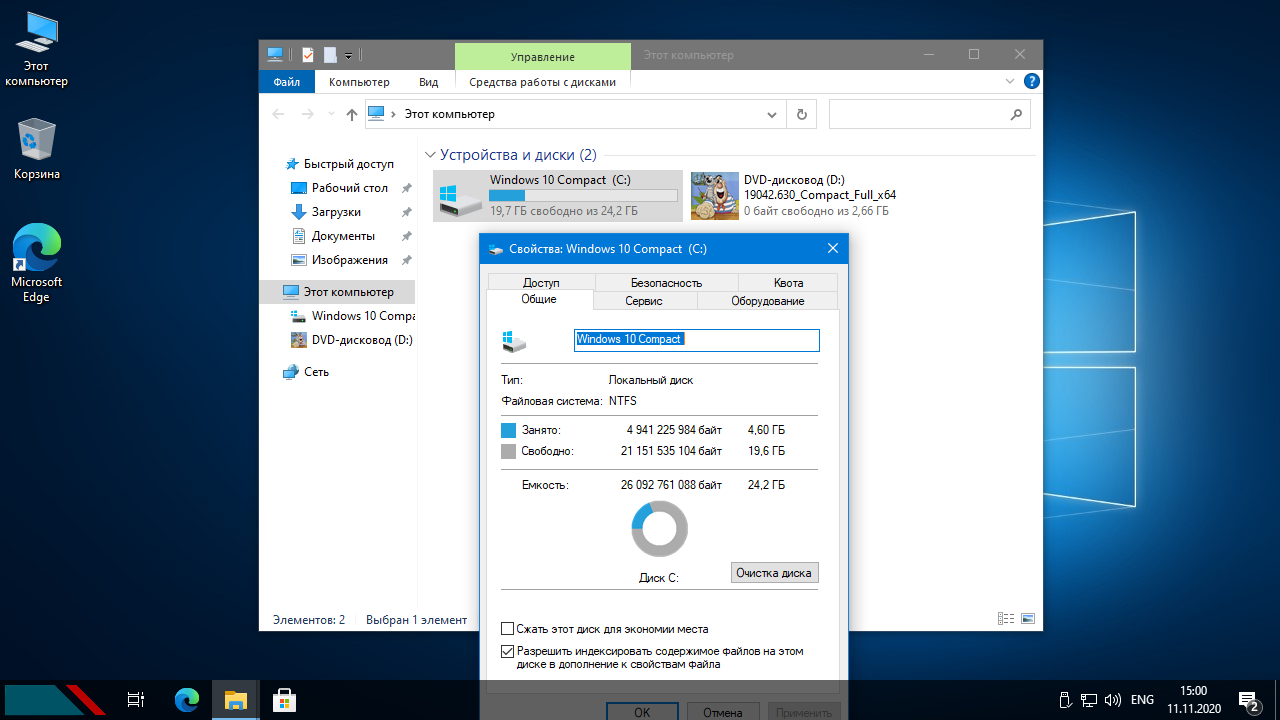Image resolution: width=1280 pixels, height=720 pixels.
Task: Select the Общие tab in properties
Action: (x=539, y=300)
